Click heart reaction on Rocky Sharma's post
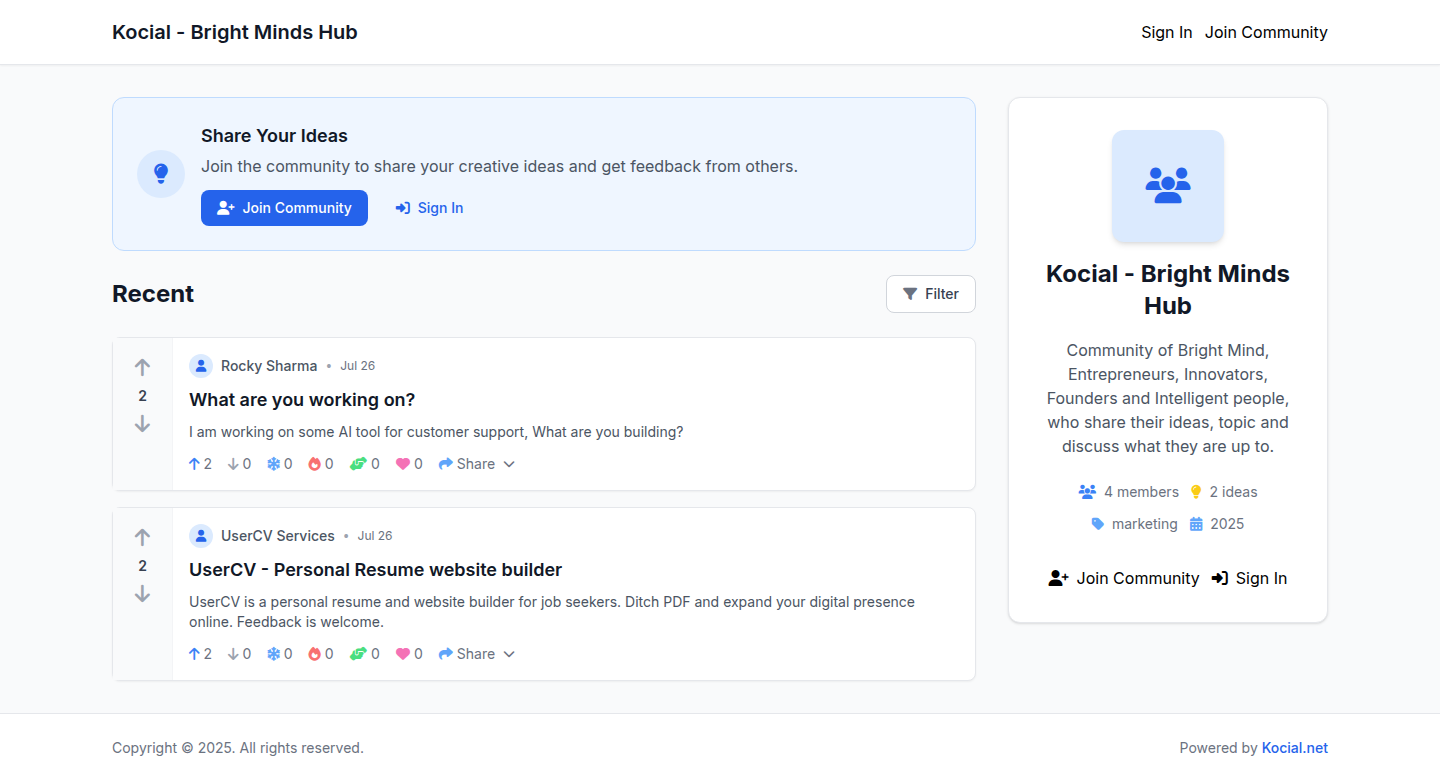The width and height of the screenshot is (1440, 761). coord(409,464)
